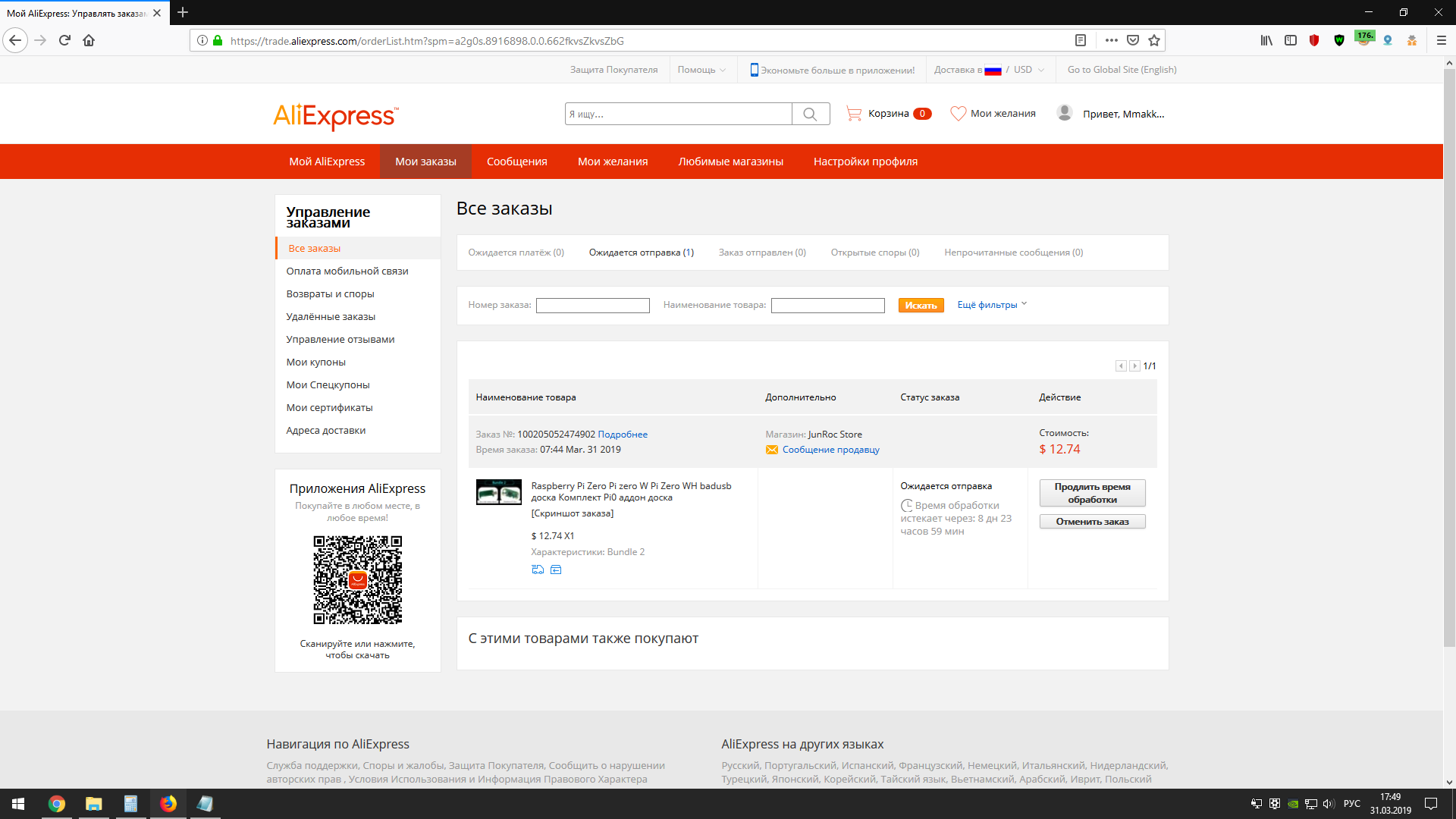The image size is (1456, 819).
Task: Go to Любимые магазины tab
Action: pyautogui.click(x=731, y=162)
